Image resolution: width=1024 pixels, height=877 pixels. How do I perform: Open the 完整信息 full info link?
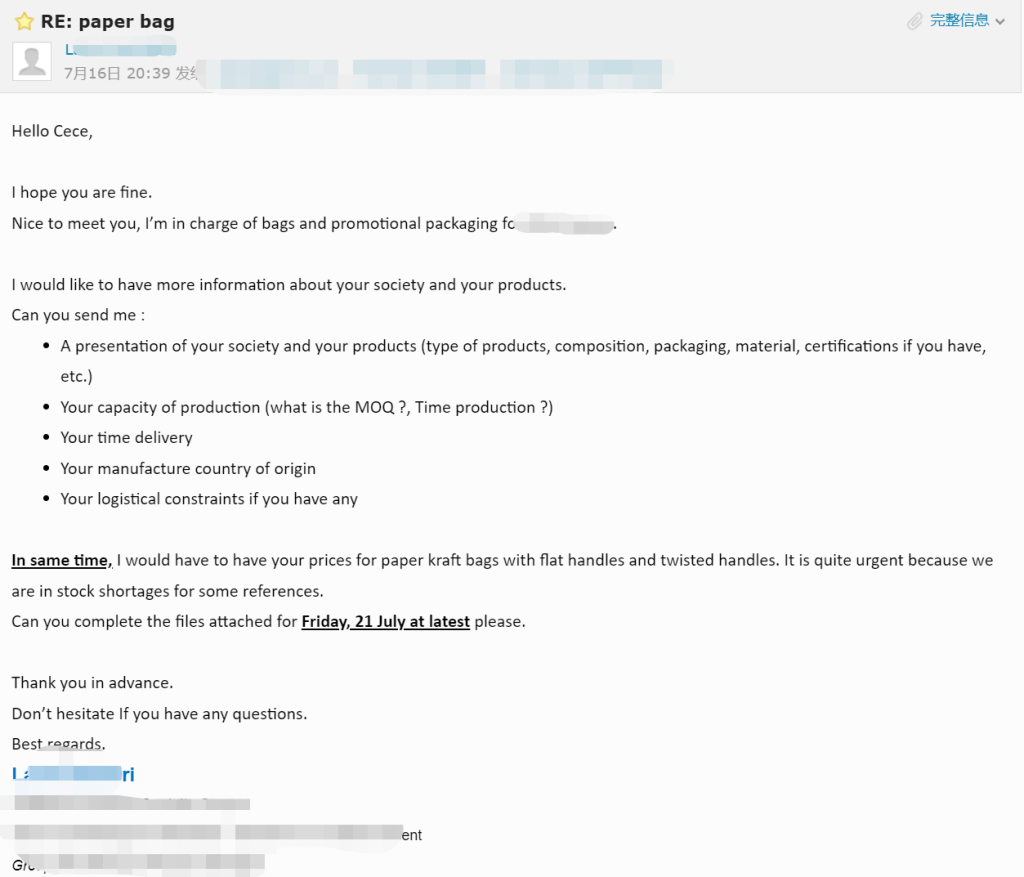pyautogui.click(x=959, y=21)
